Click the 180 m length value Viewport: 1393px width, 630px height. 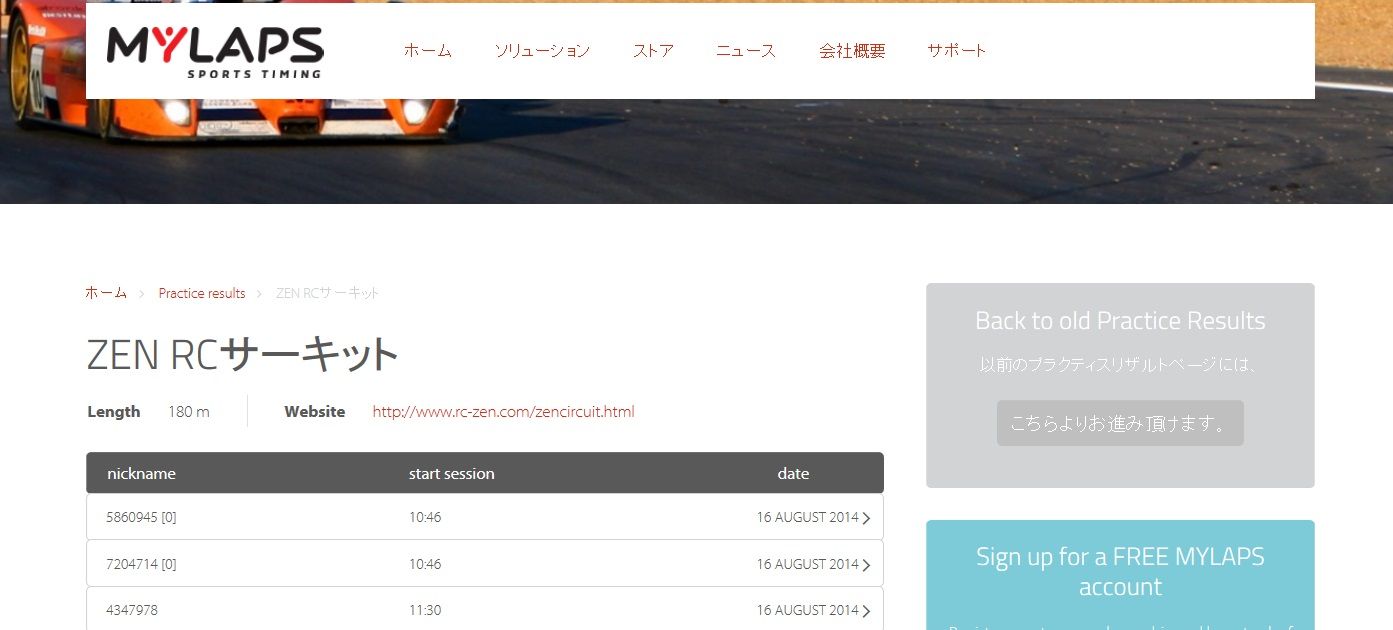coord(189,411)
